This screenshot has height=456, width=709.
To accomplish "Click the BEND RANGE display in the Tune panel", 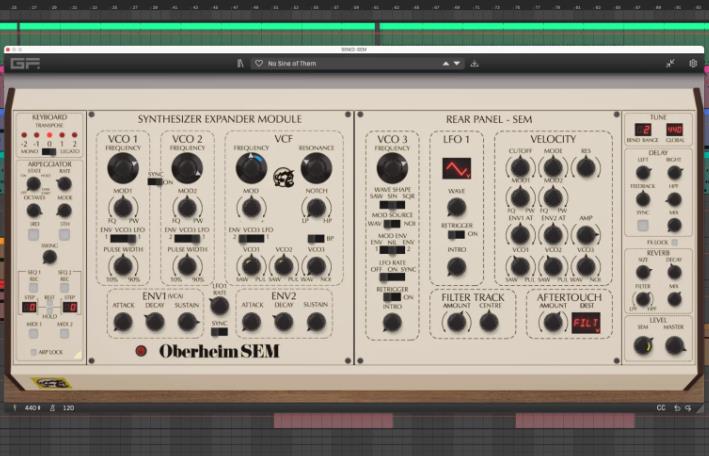I will (x=643, y=130).
